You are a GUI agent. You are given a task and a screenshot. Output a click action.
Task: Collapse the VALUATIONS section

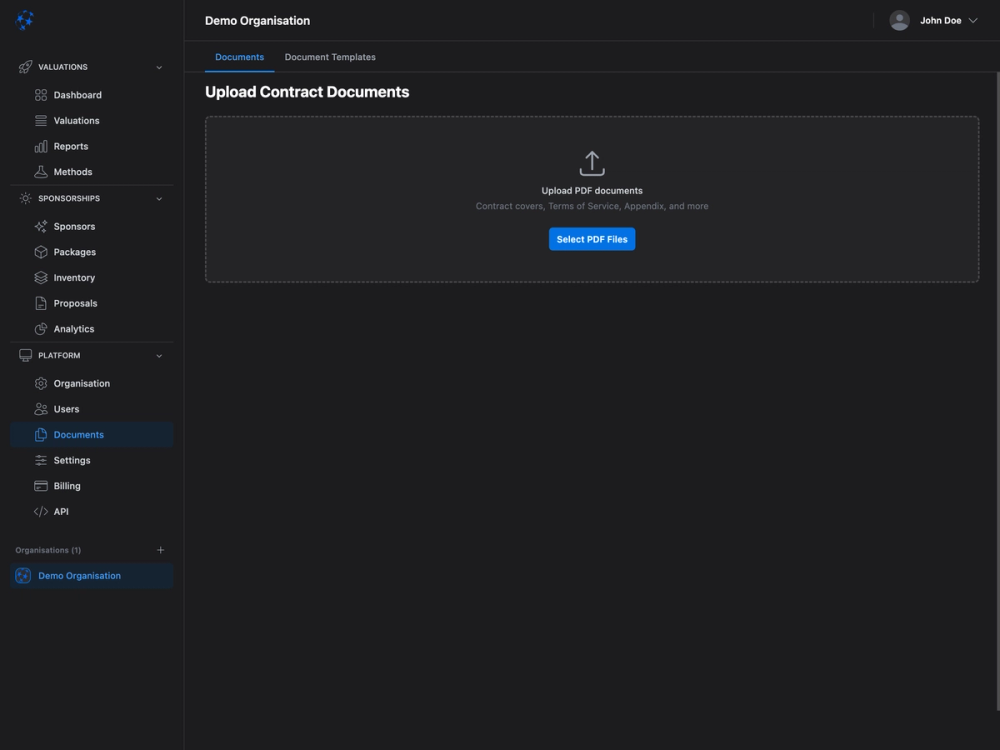click(x=158, y=67)
